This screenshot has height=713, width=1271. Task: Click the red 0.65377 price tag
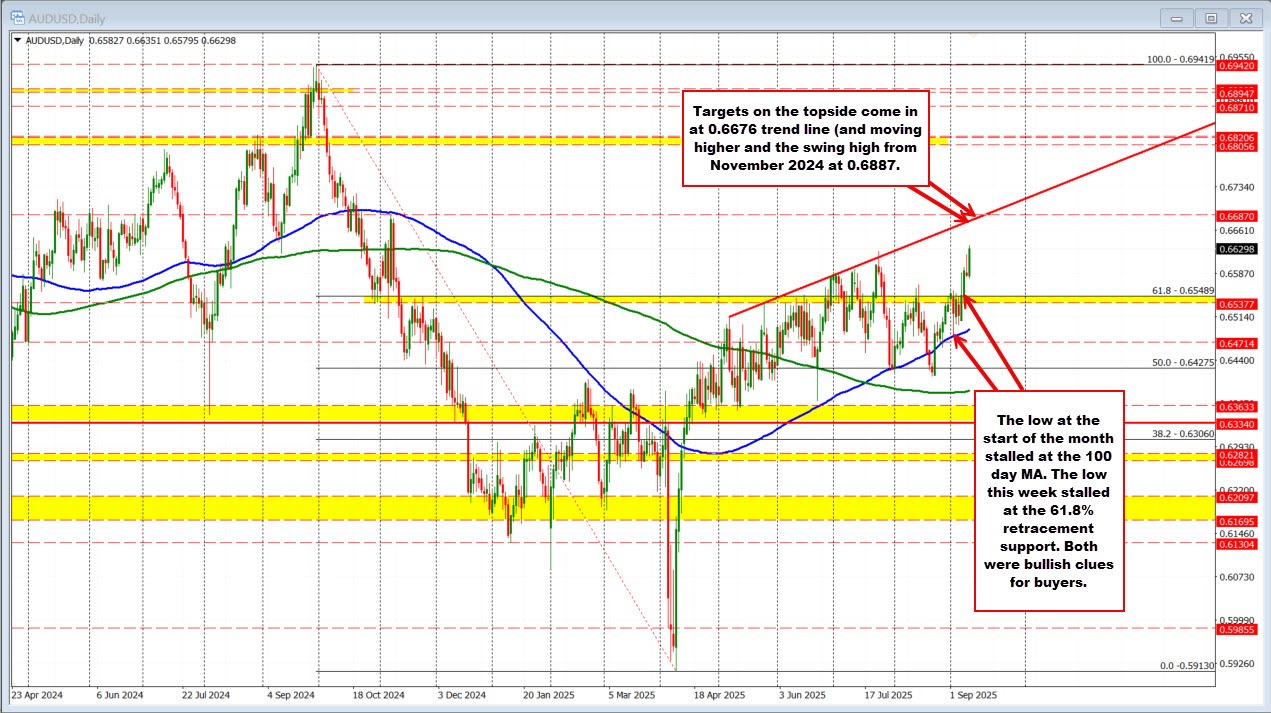pos(1236,302)
